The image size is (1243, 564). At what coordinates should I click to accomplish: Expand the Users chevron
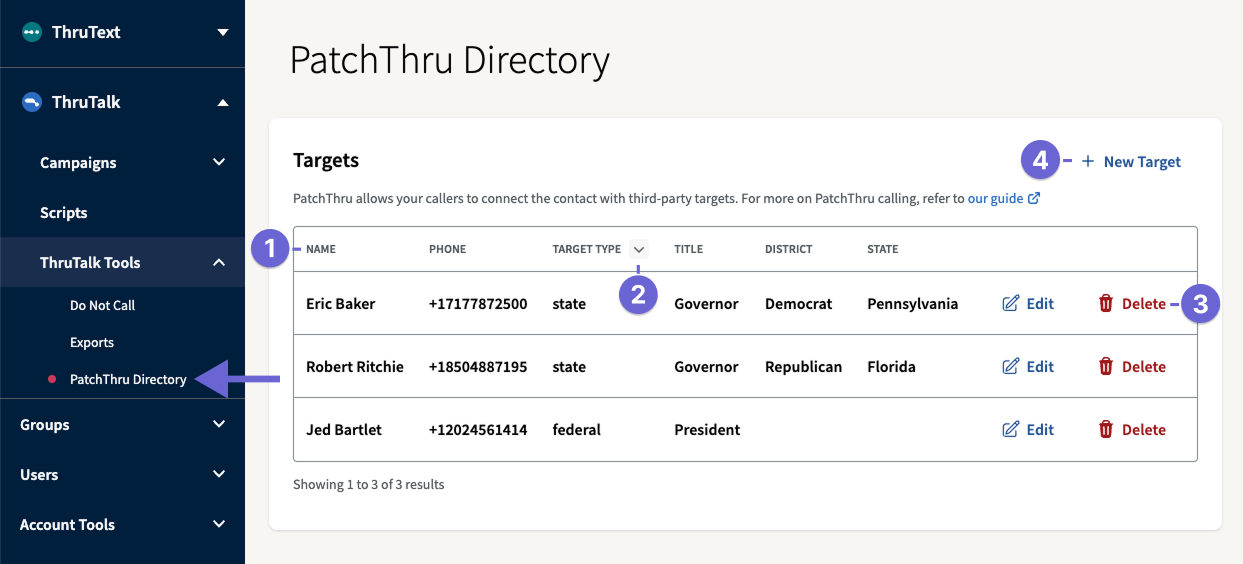click(219, 474)
